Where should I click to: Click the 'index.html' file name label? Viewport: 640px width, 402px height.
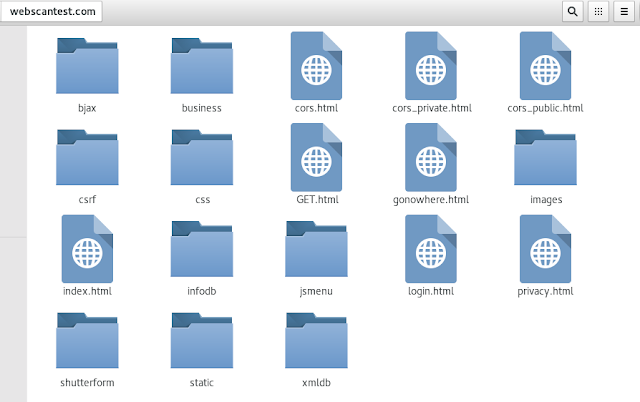pyautogui.click(x=87, y=291)
